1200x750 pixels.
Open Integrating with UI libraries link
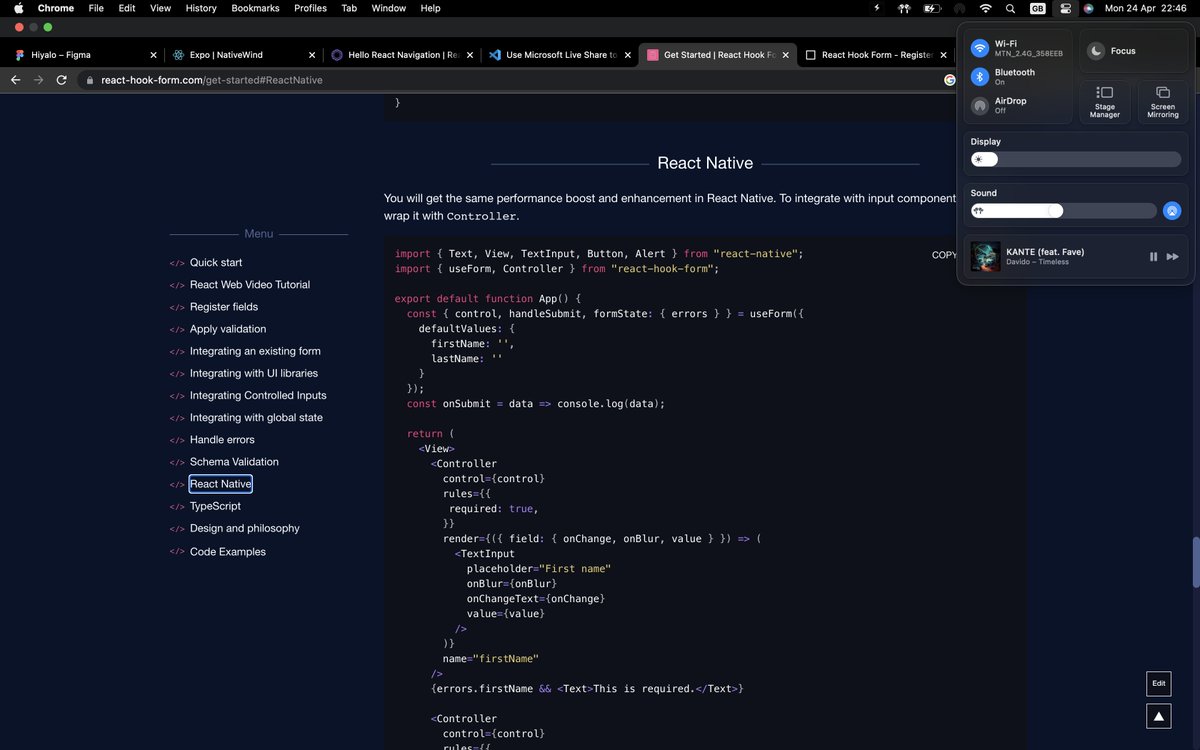[254, 373]
